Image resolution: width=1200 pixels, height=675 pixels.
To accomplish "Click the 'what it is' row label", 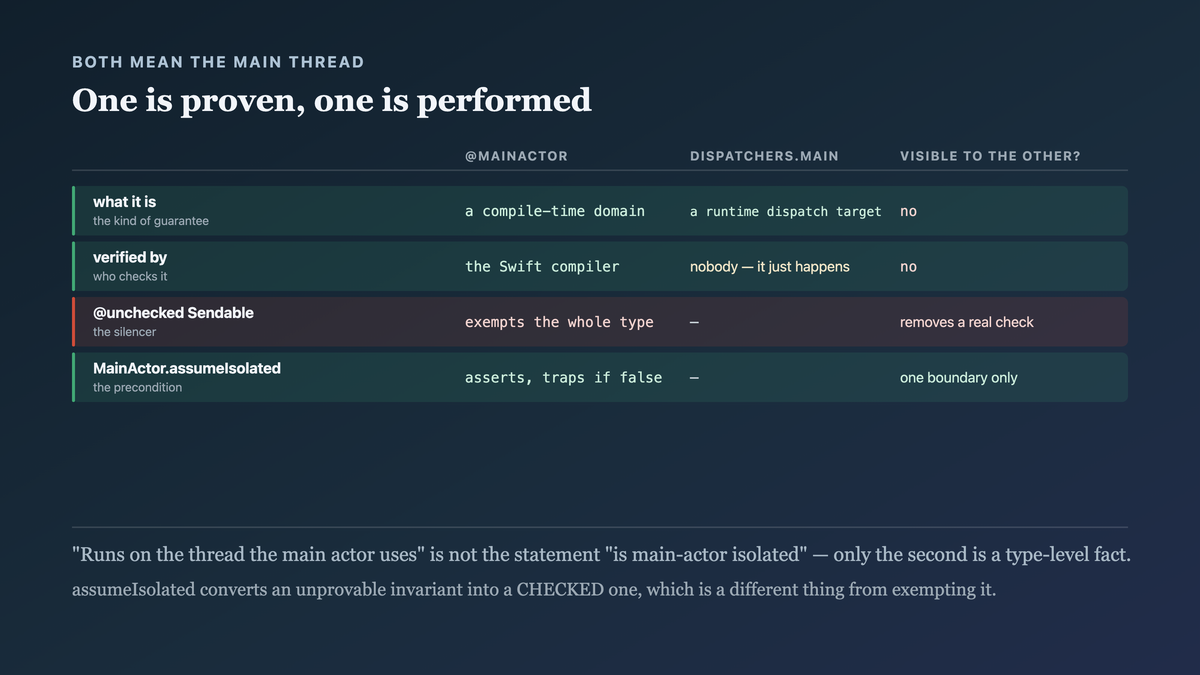I will pyautogui.click(x=125, y=202).
